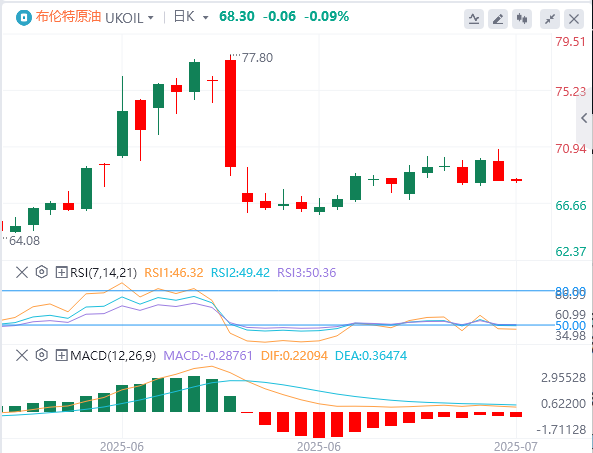Expand the right side panel chevron
Viewport: 593px width, 453px height.
tap(584, 118)
